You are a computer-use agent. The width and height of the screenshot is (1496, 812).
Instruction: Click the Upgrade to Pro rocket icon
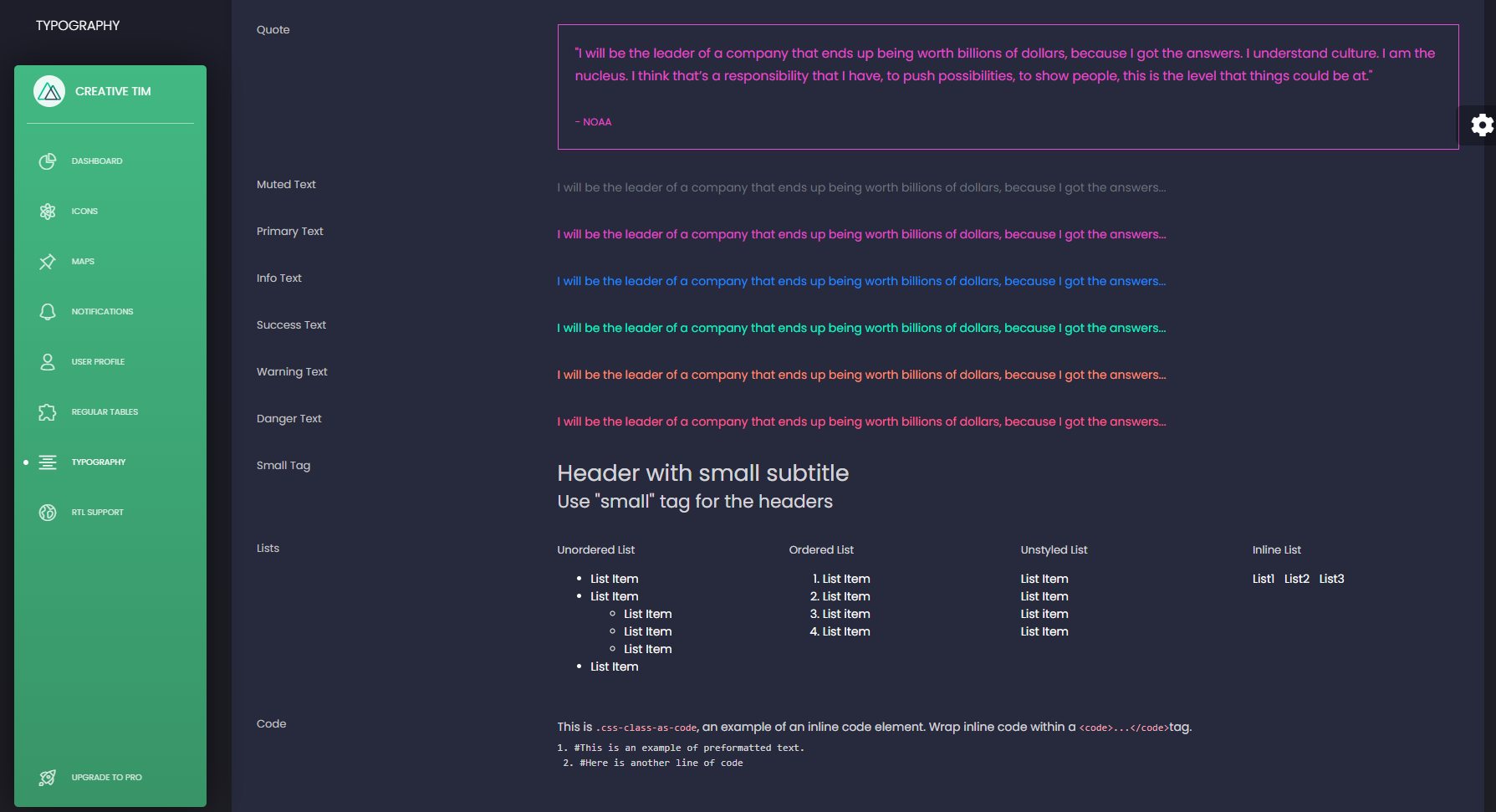(x=47, y=778)
